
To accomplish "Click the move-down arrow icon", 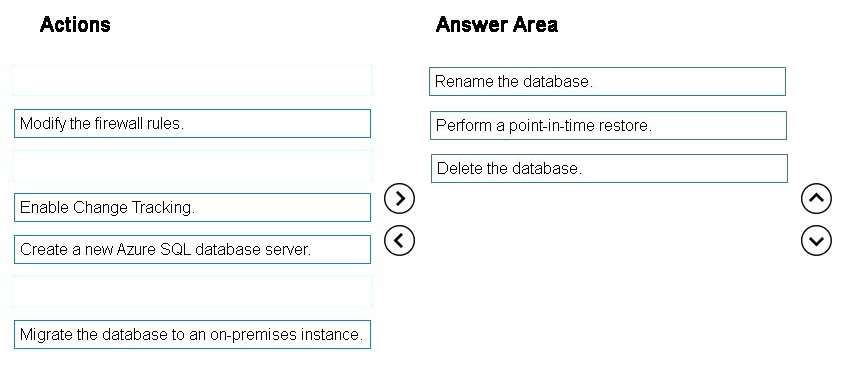I will click(x=816, y=241).
